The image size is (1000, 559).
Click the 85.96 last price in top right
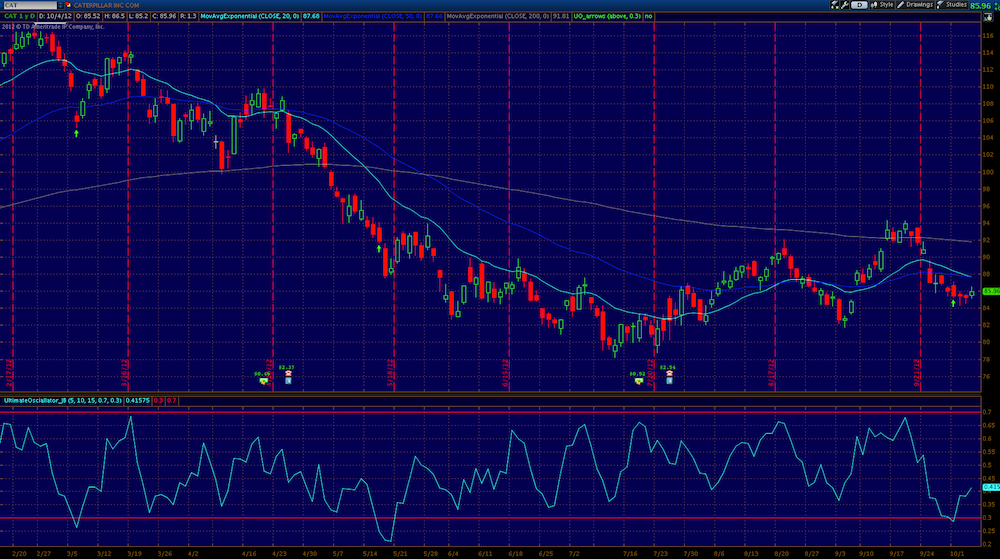point(981,5)
